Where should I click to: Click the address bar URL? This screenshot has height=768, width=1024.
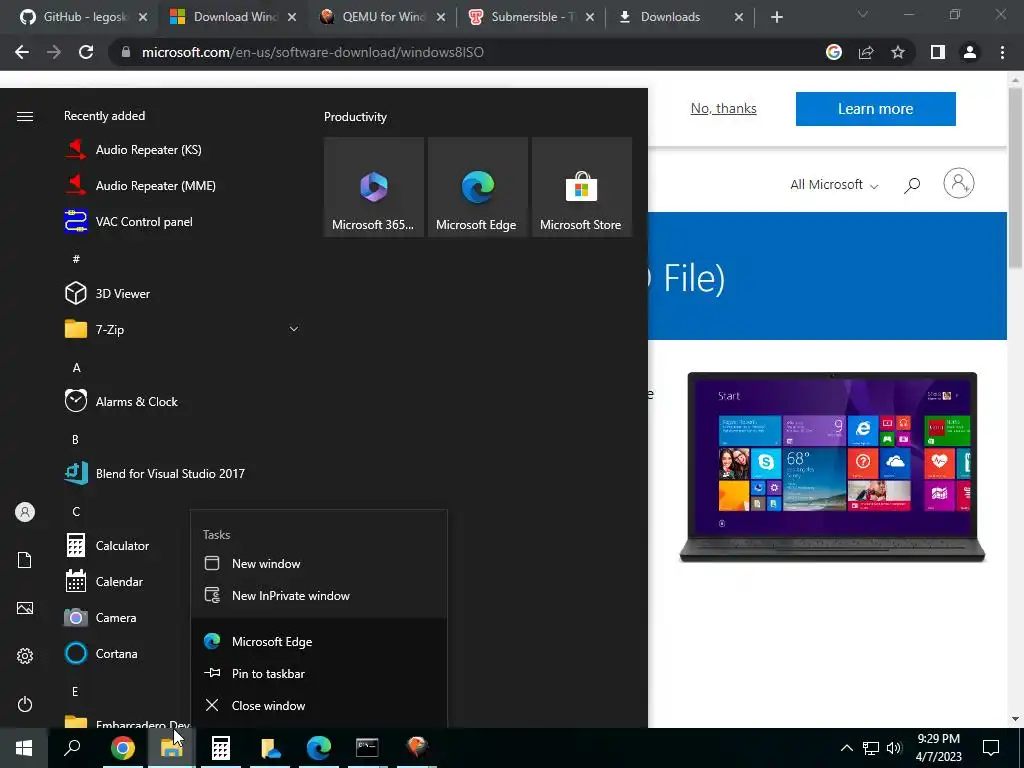tap(313, 52)
